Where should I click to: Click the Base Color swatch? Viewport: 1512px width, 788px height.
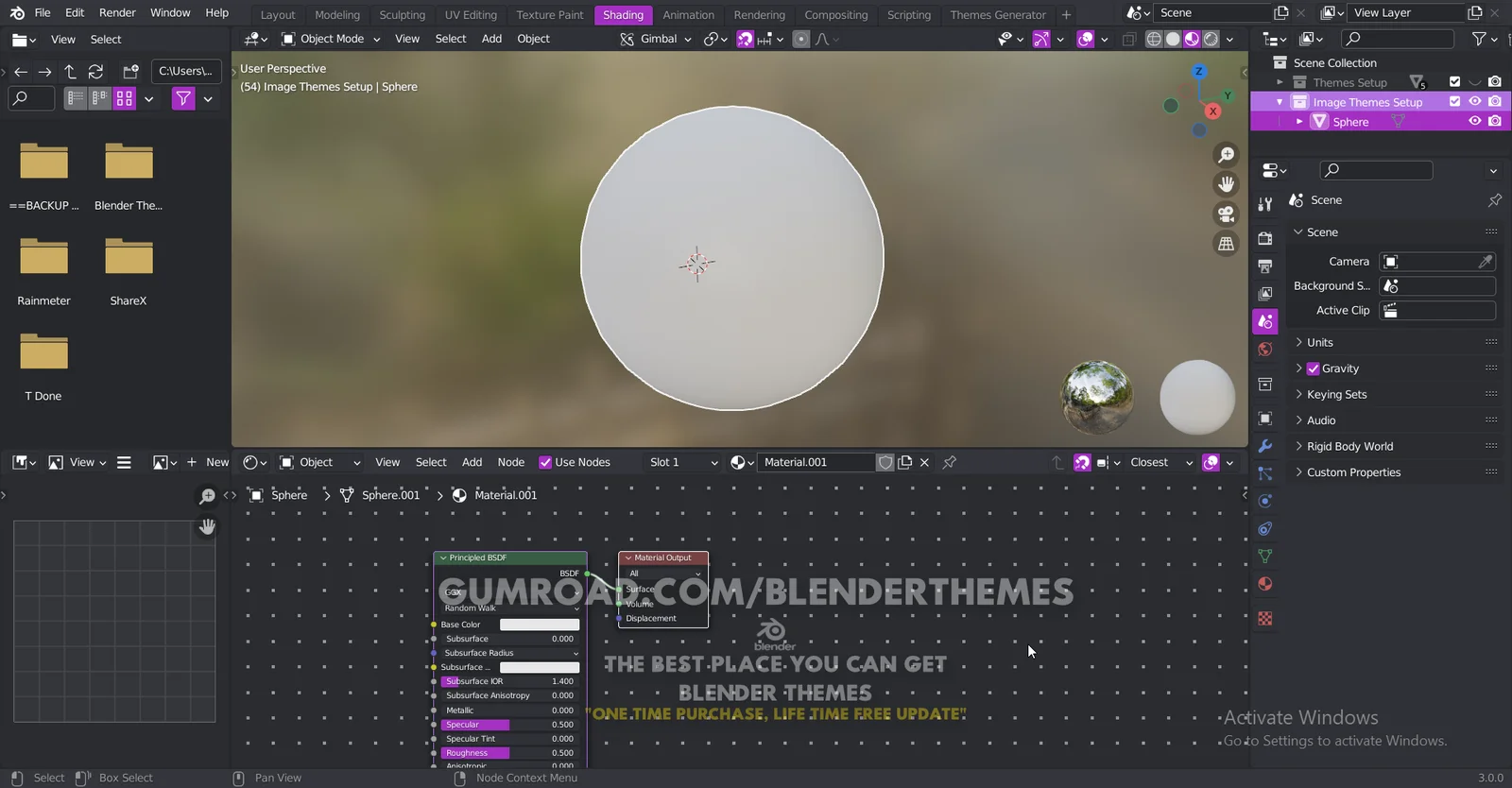coord(540,625)
